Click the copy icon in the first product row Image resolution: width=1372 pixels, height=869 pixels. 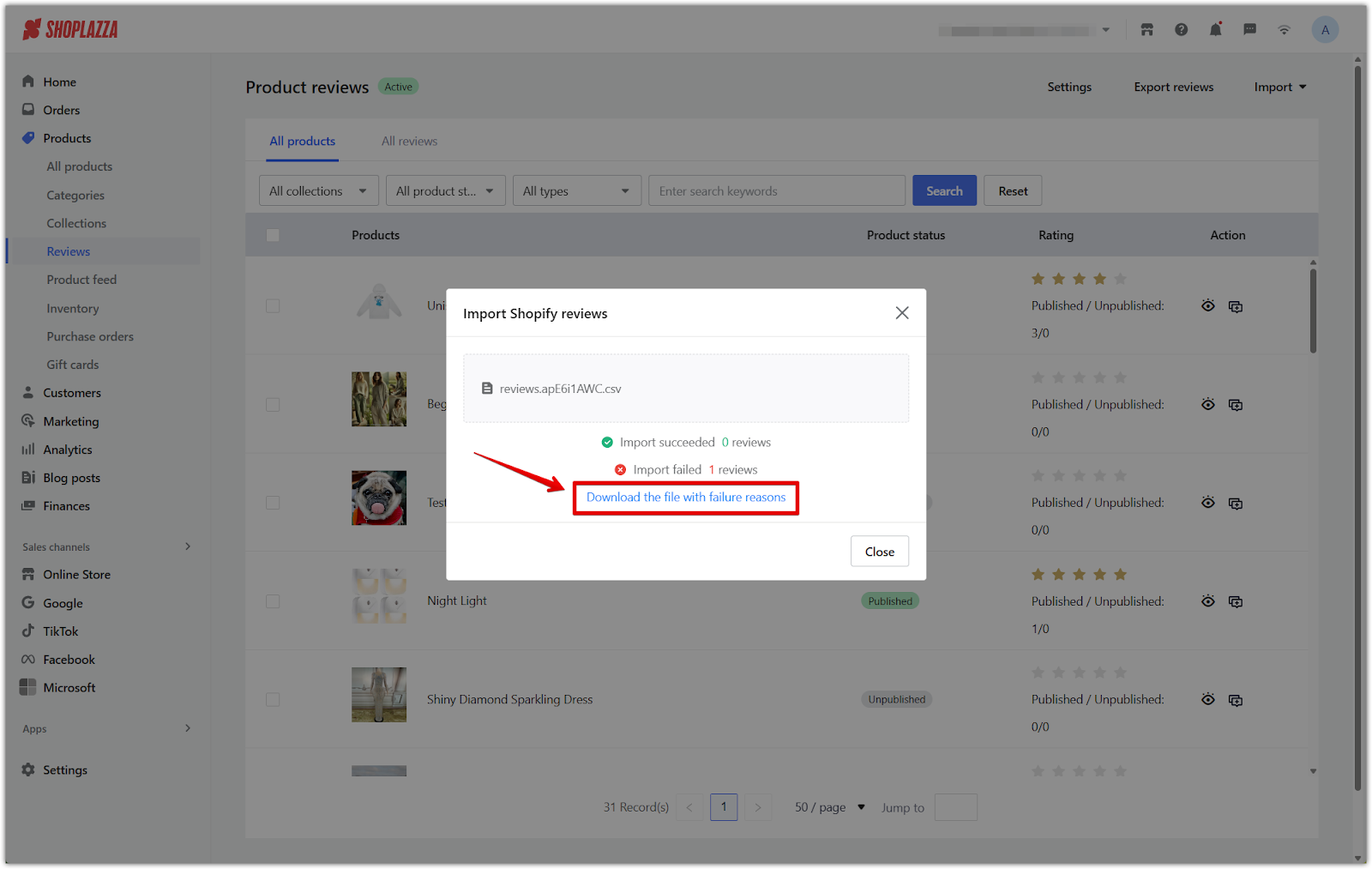pyautogui.click(x=1236, y=307)
